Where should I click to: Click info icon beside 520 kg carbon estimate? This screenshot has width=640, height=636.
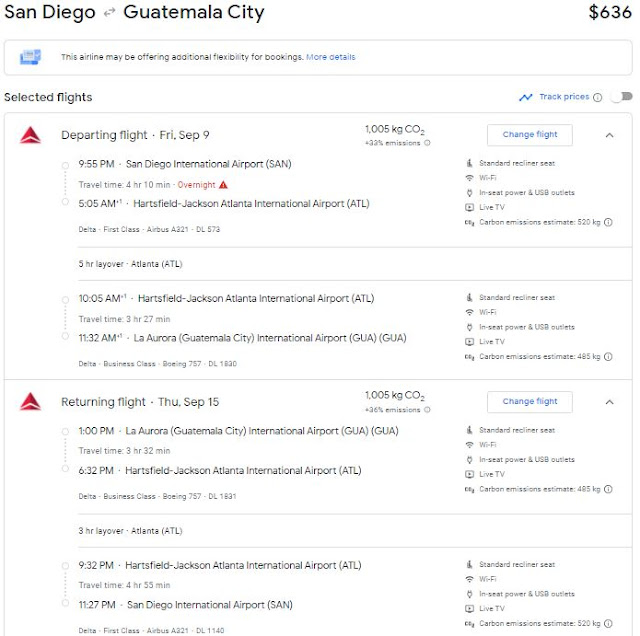tap(608, 222)
